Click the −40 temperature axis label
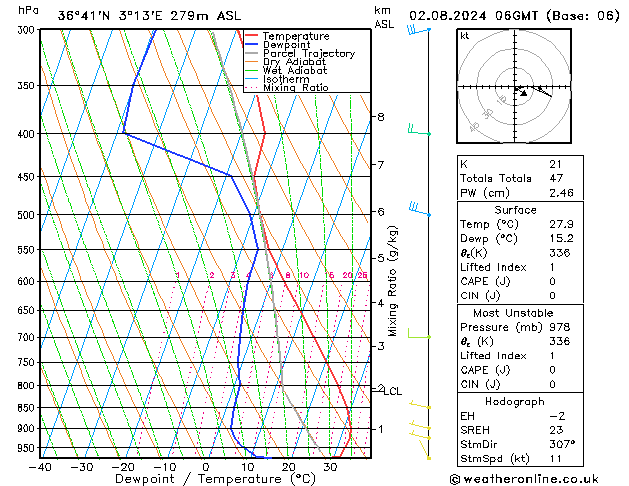 pyautogui.click(x=40, y=467)
